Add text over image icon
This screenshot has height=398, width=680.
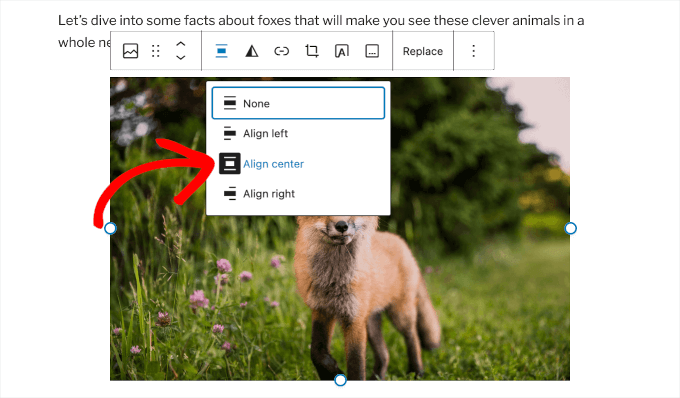point(342,51)
